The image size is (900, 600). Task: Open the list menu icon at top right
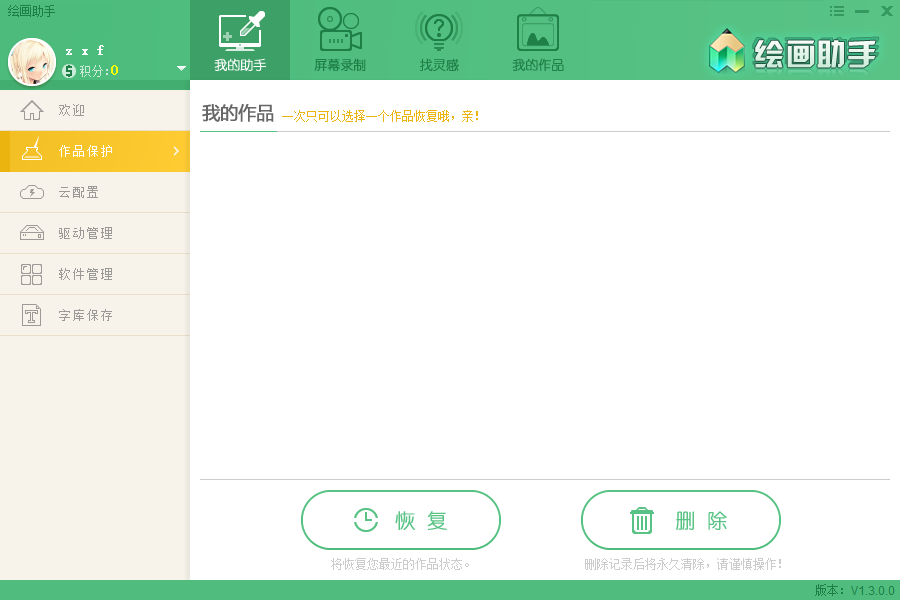pyautogui.click(x=837, y=11)
